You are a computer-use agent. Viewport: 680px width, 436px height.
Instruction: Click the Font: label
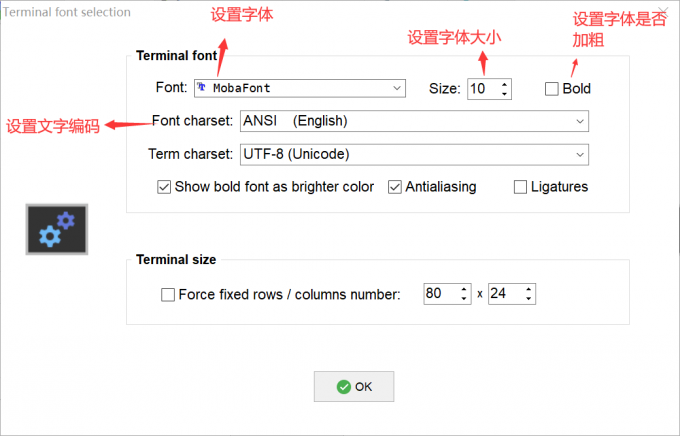coord(171,87)
